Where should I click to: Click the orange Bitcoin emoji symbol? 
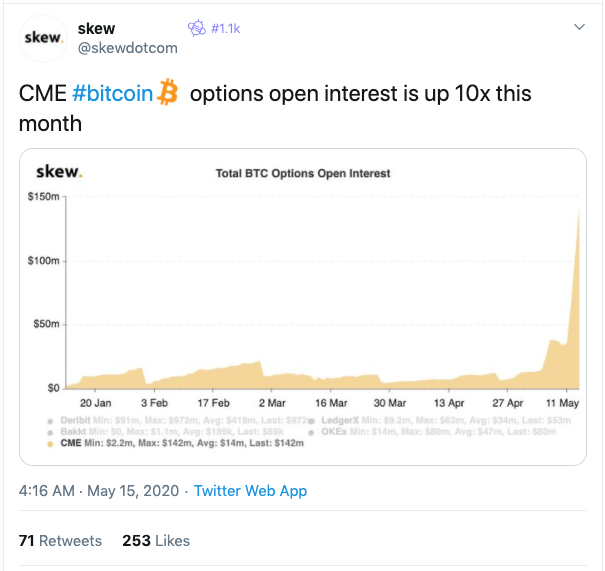tap(167, 93)
